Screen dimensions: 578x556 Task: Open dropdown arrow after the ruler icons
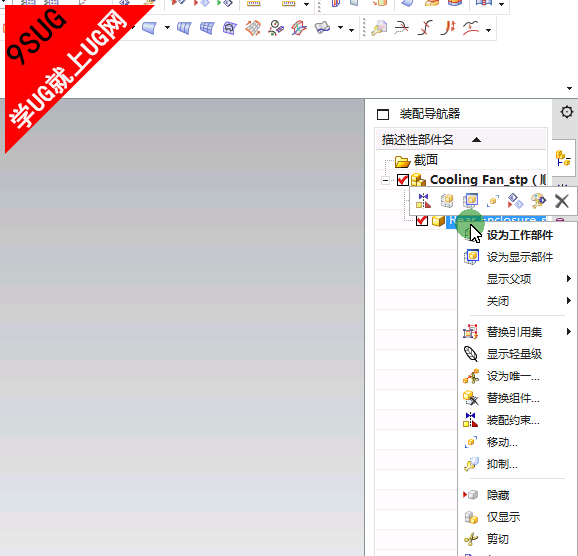(x=306, y=4)
